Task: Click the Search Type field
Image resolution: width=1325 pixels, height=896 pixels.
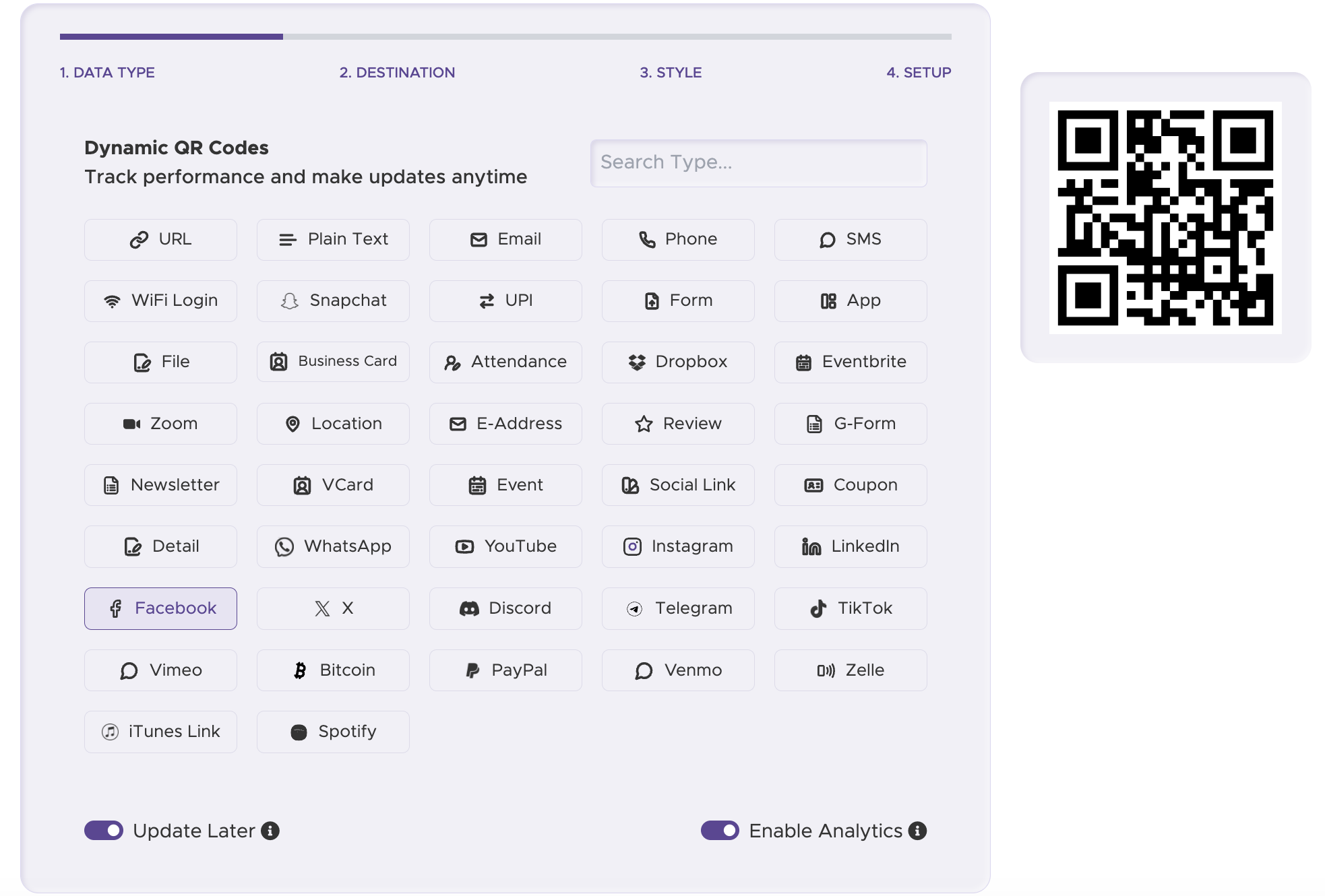Action: coord(758,163)
